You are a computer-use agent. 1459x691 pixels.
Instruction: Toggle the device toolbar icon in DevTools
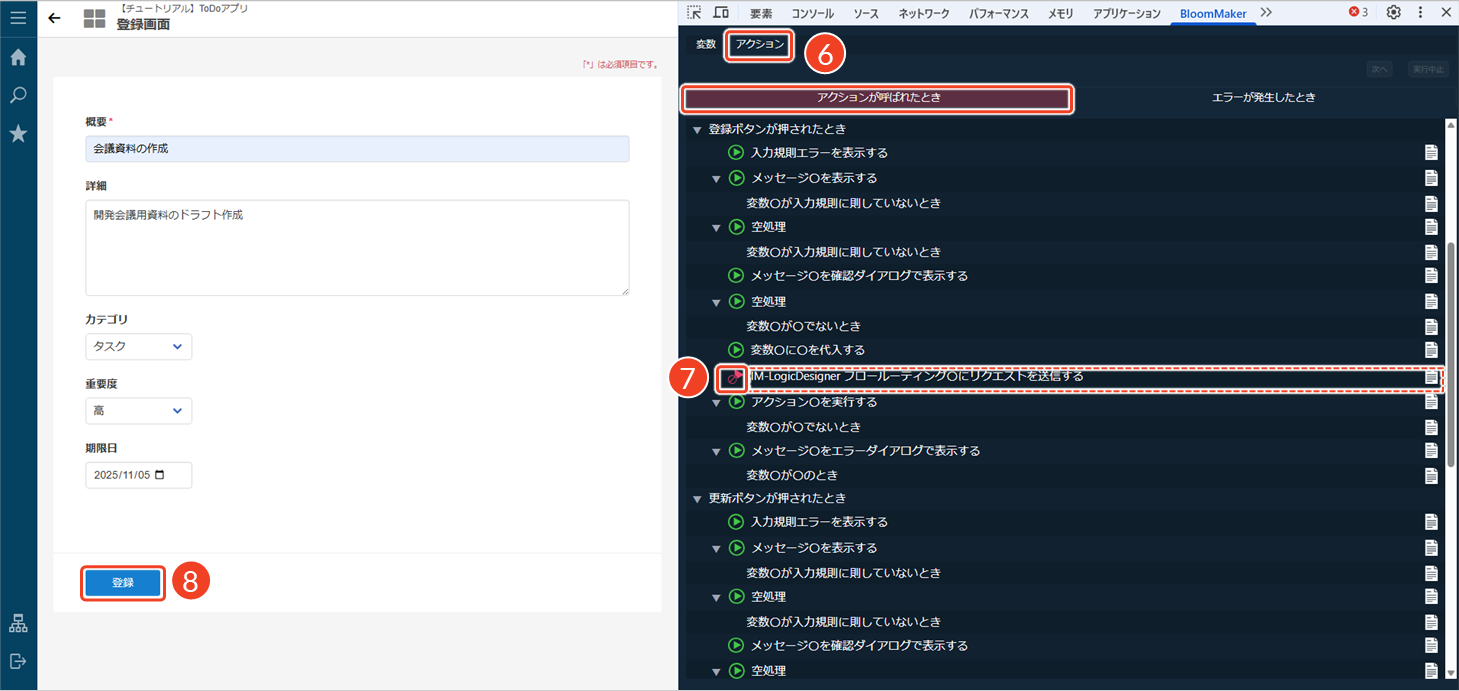pyautogui.click(x=720, y=13)
